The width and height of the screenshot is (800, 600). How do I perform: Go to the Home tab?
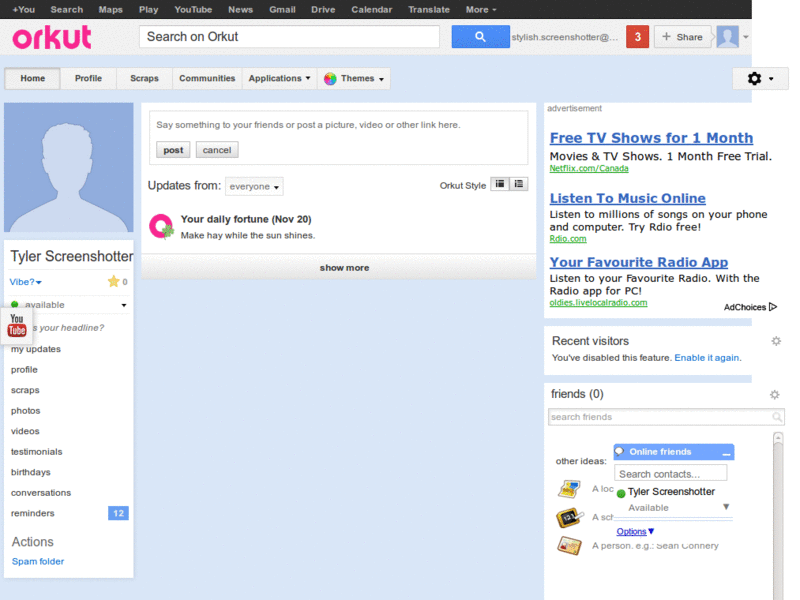tap(33, 79)
